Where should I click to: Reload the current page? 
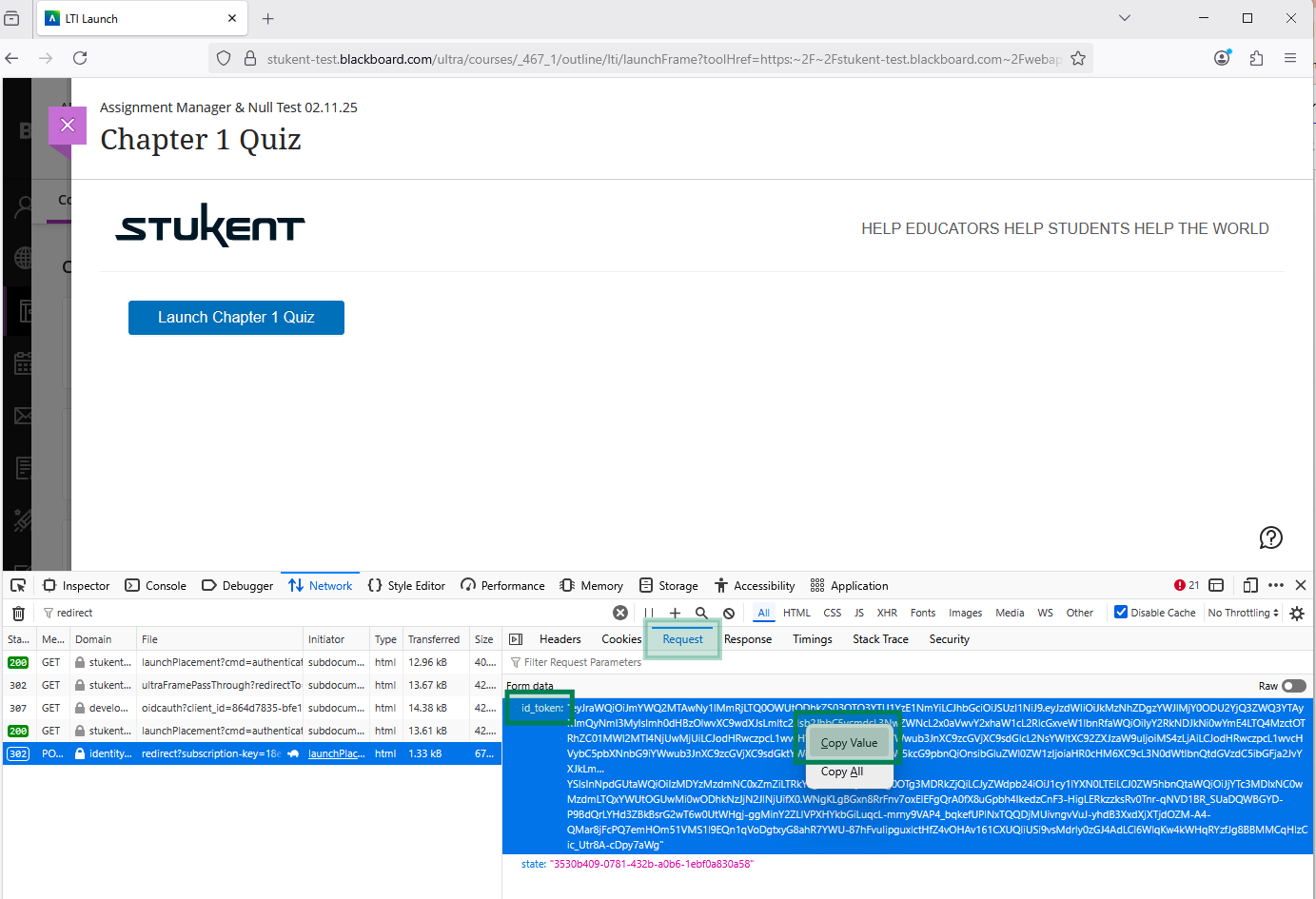point(80,58)
